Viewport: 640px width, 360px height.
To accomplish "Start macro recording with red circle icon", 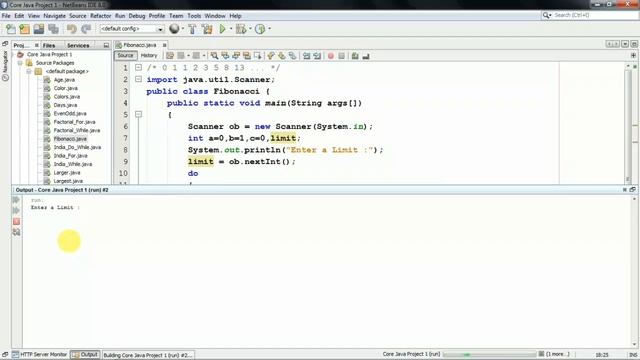I will pyautogui.click(x=331, y=56).
